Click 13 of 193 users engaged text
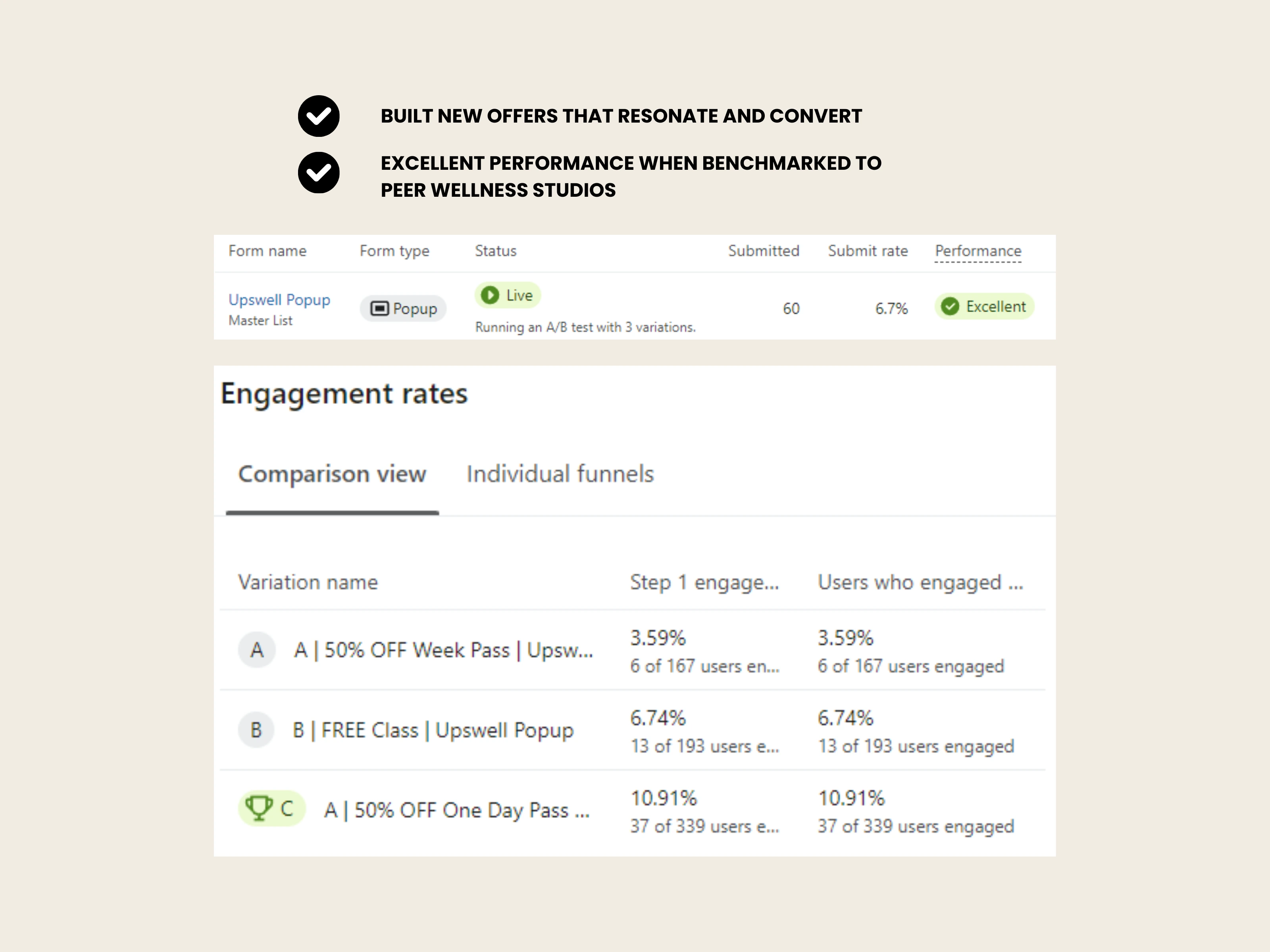 (x=916, y=746)
